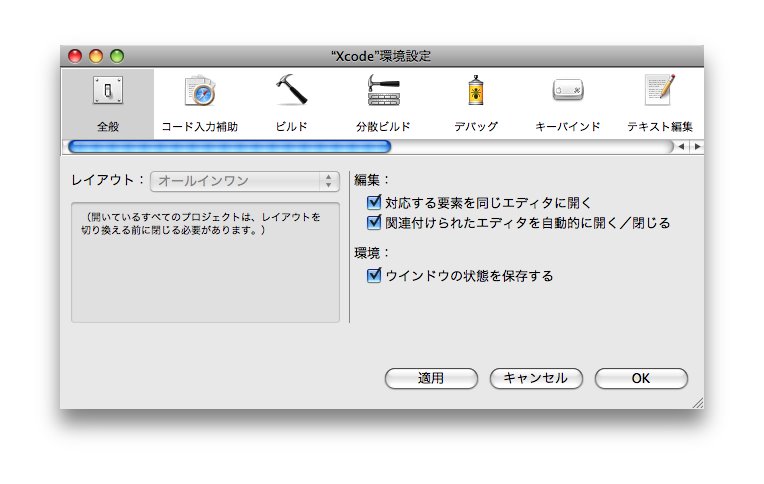Screen dimensions: 764x484
Task: Click the toolbar scroll right arrow
Action: (x=697, y=146)
